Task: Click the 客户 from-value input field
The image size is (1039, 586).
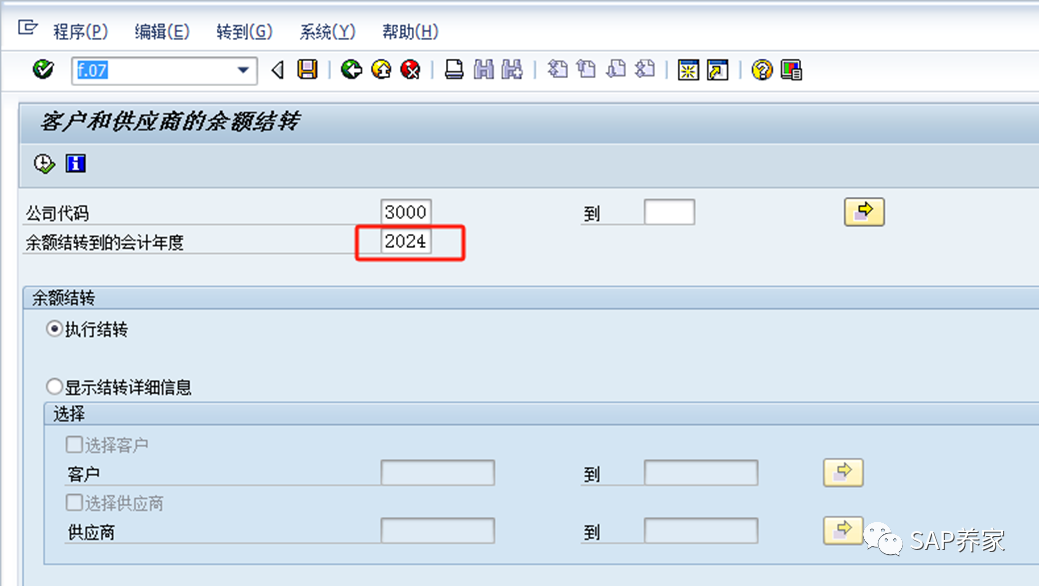Action: 437,473
